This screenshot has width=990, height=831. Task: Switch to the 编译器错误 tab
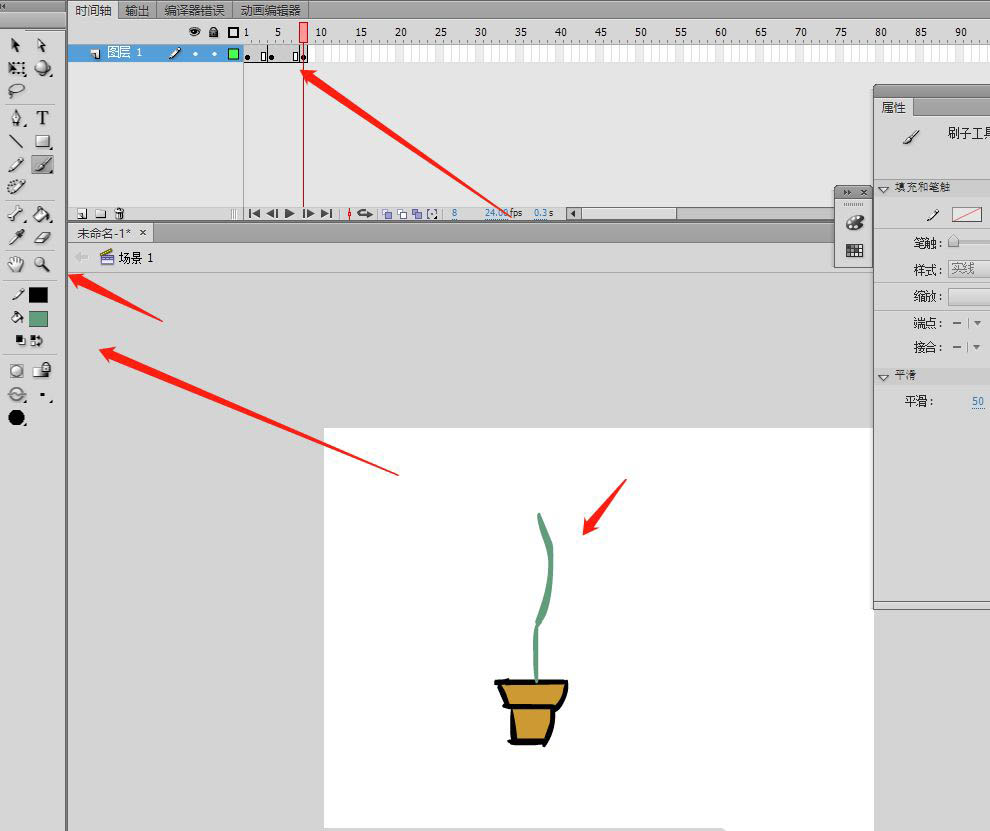click(x=194, y=10)
